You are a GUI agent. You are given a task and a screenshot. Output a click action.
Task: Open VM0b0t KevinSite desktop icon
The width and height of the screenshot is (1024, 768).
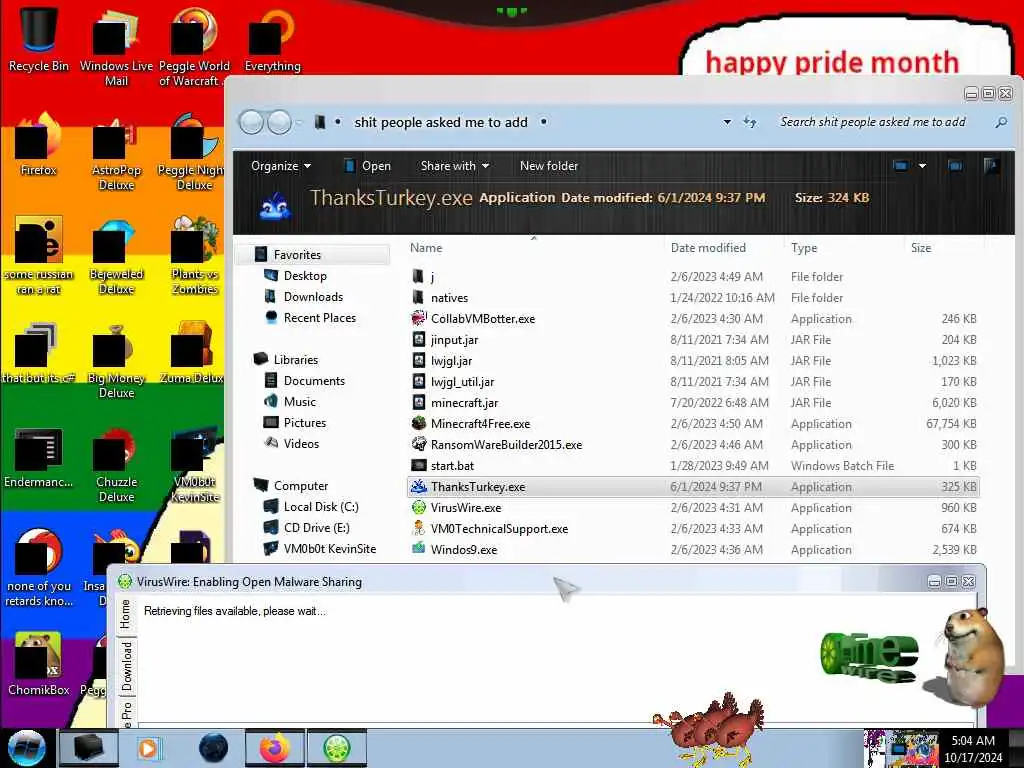point(194,465)
